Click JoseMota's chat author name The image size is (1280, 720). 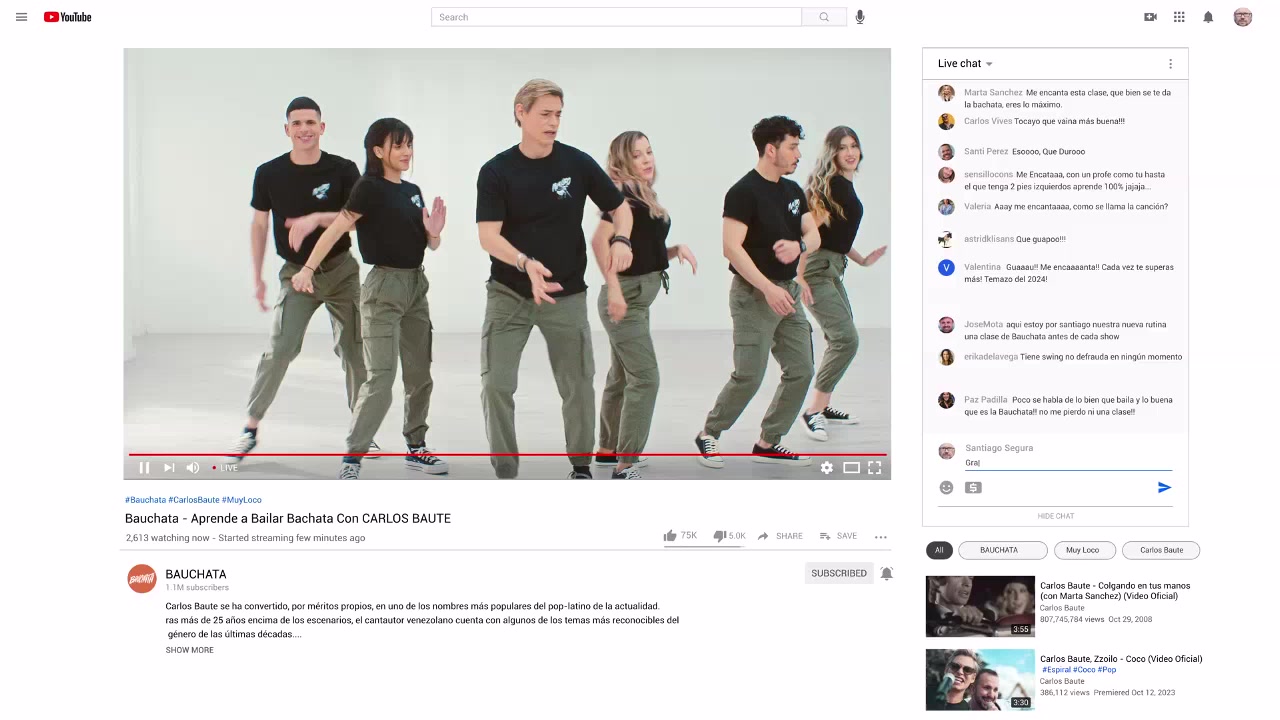(983, 325)
